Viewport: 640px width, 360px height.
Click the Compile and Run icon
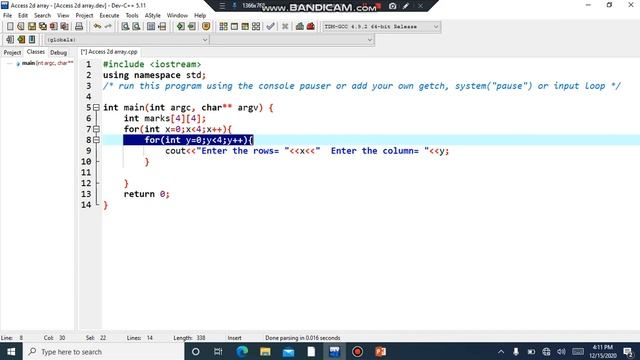click(245, 27)
